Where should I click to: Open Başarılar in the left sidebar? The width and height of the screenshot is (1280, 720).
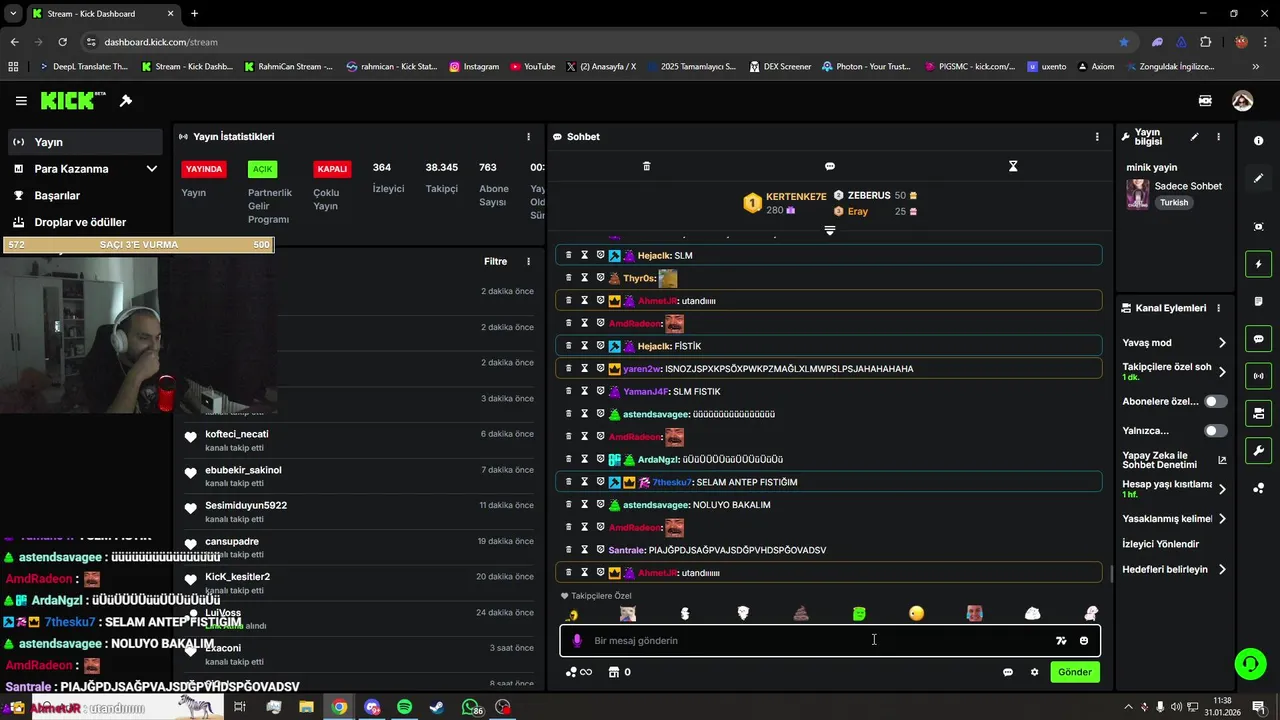click(x=85, y=196)
